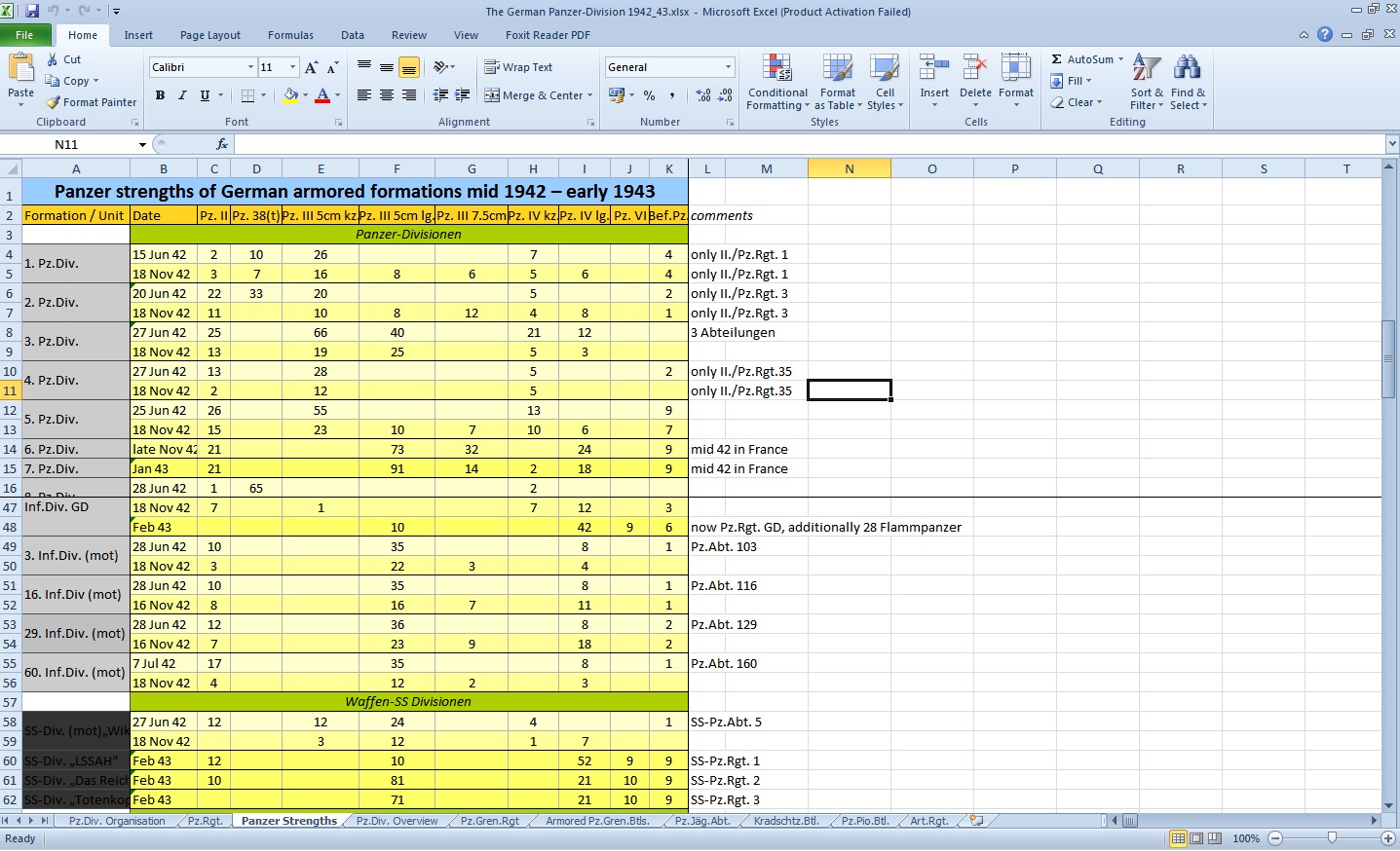Expand the Fill dropdown
Image resolution: width=1400 pixels, height=852 pixels.
click(1088, 81)
